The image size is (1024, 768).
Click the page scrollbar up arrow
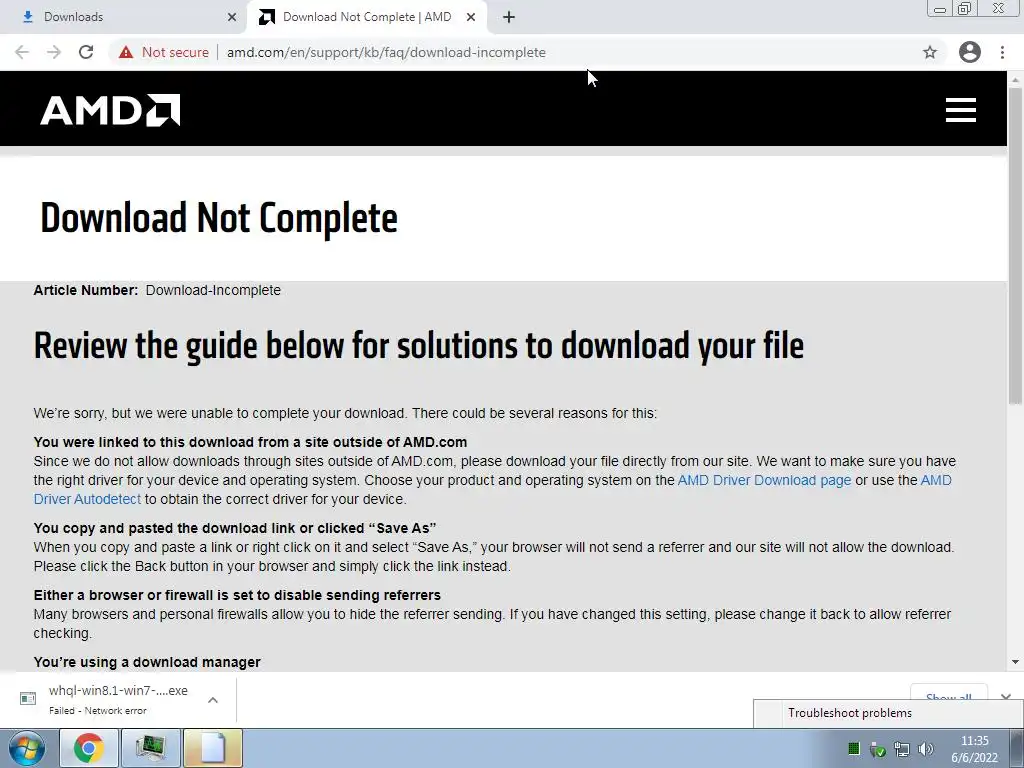click(x=1015, y=79)
